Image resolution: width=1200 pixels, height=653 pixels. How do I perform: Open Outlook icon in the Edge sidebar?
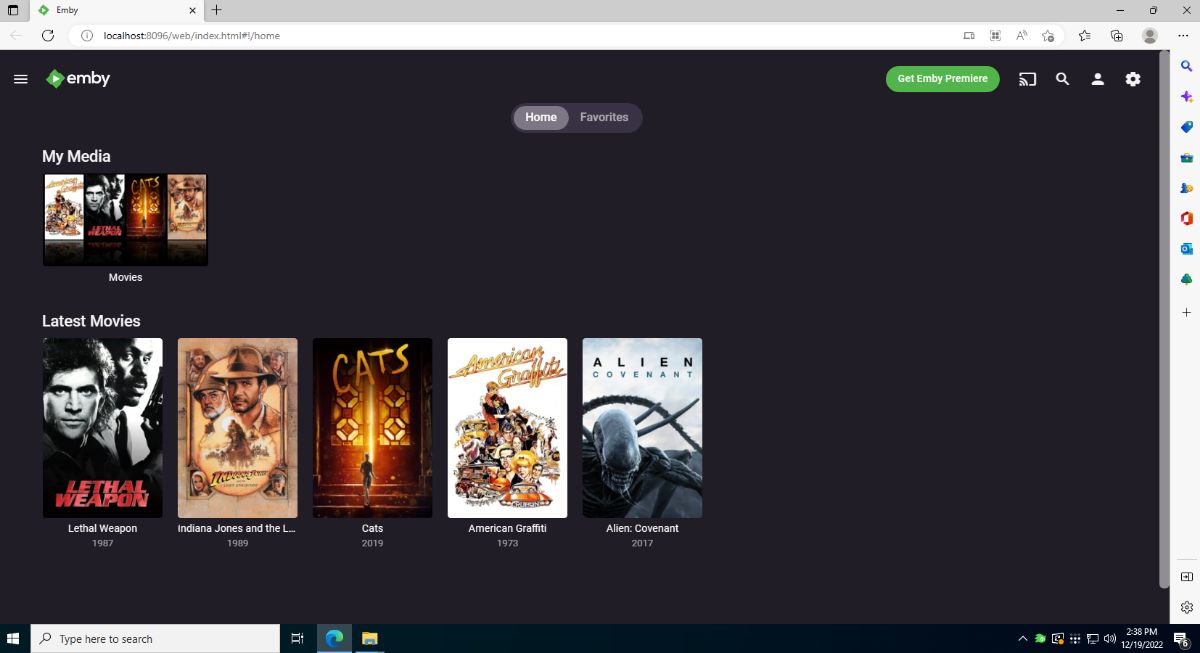point(1186,248)
